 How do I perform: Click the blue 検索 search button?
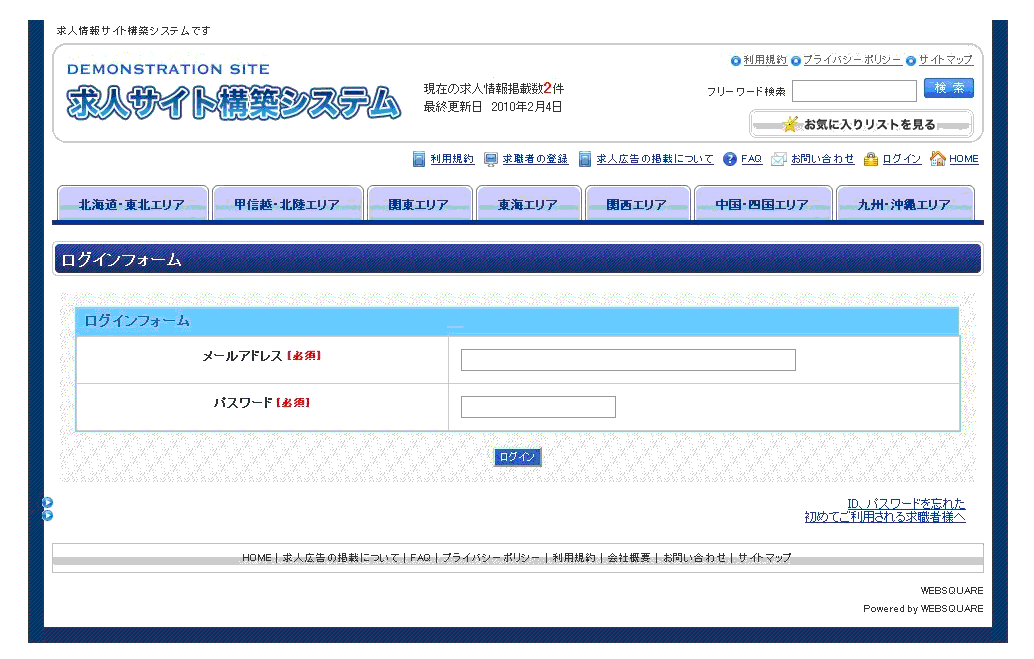tap(948, 89)
